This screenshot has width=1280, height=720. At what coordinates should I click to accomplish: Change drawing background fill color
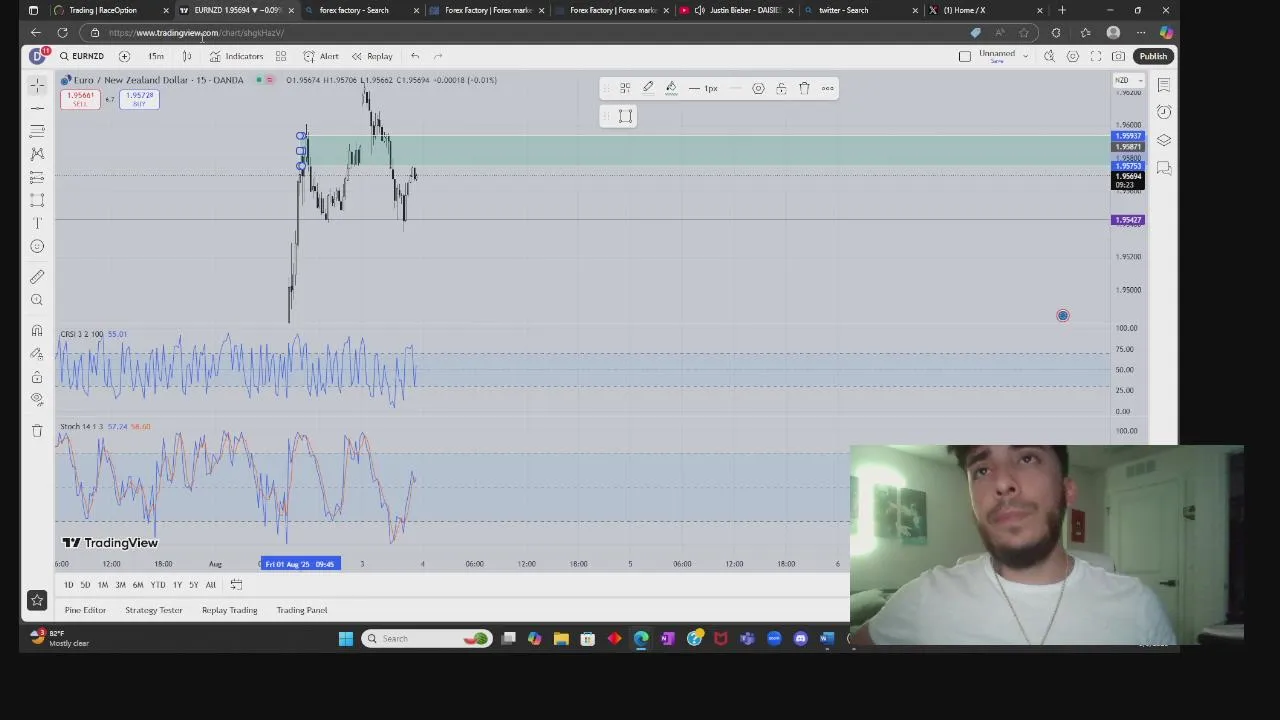pyautogui.click(x=671, y=88)
